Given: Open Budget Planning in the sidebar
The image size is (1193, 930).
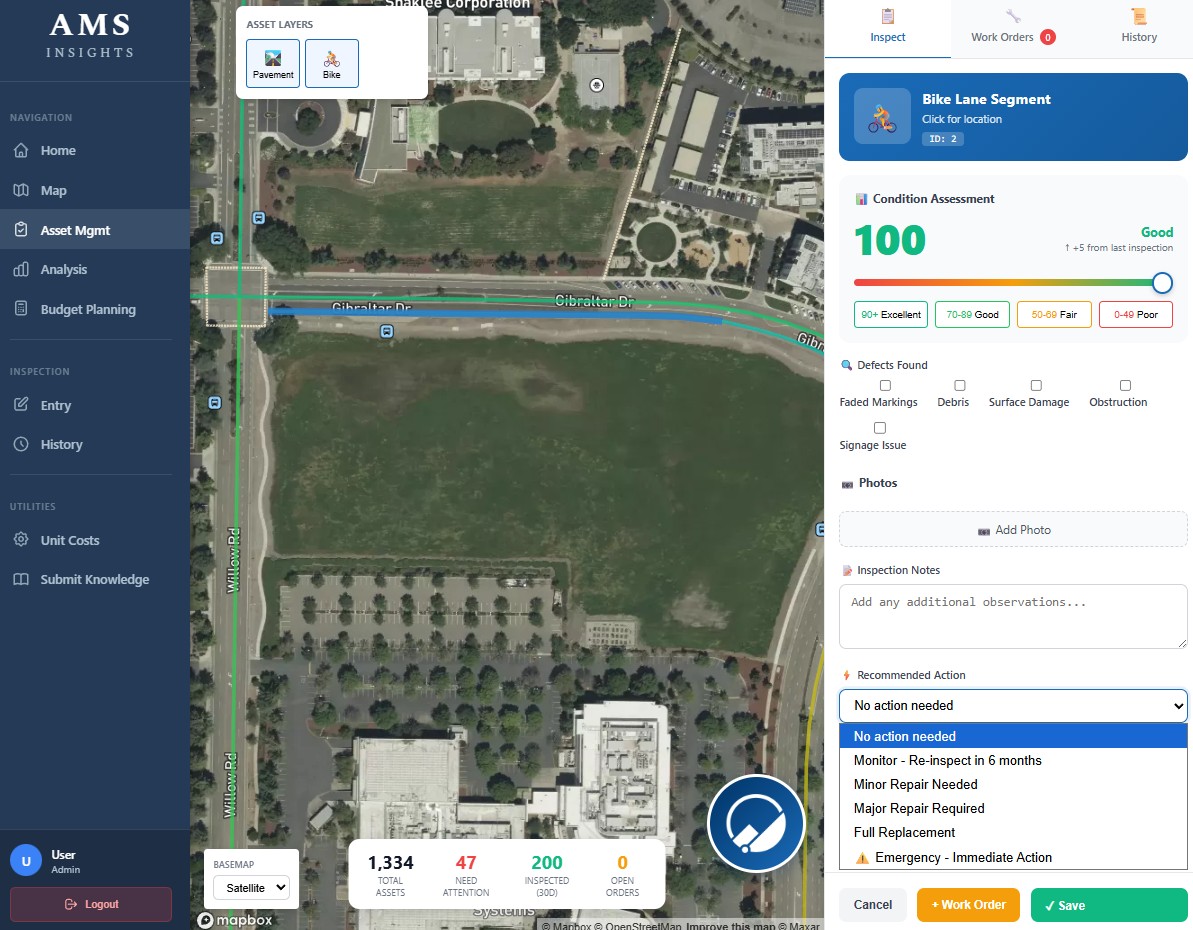Looking at the screenshot, I should (87, 309).
